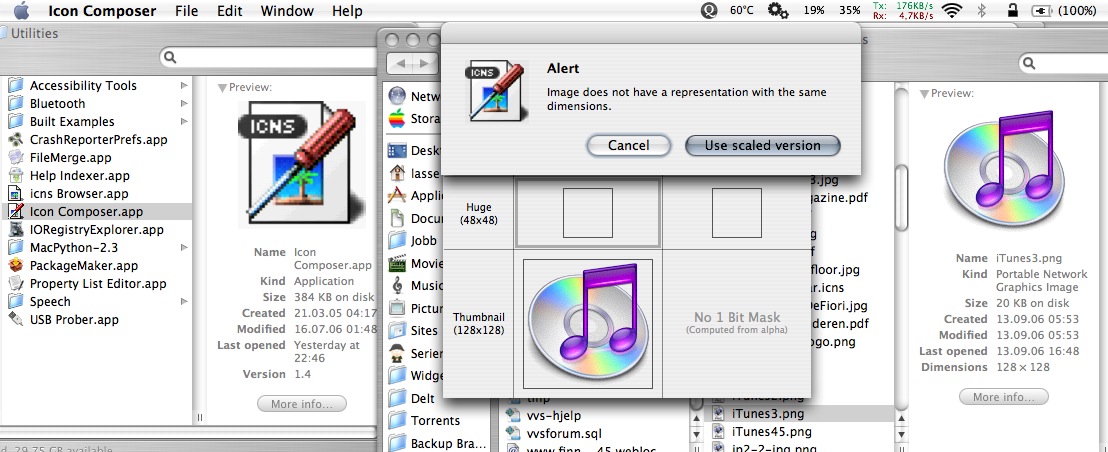
Task: Open the Apple menu
Action: pos(21,11)
